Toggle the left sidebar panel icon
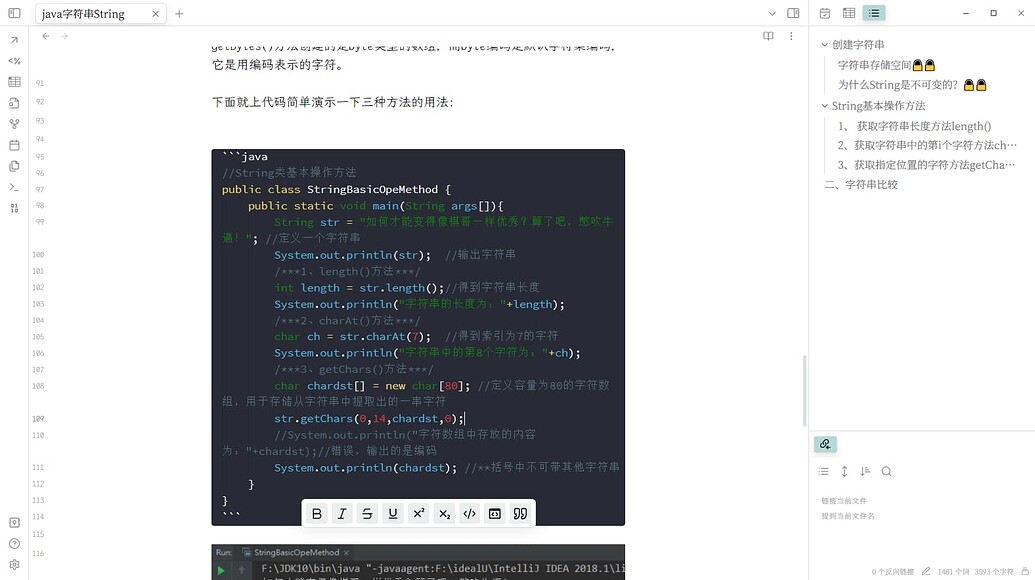The image size is (1035, 580). [x=14, y=13]
